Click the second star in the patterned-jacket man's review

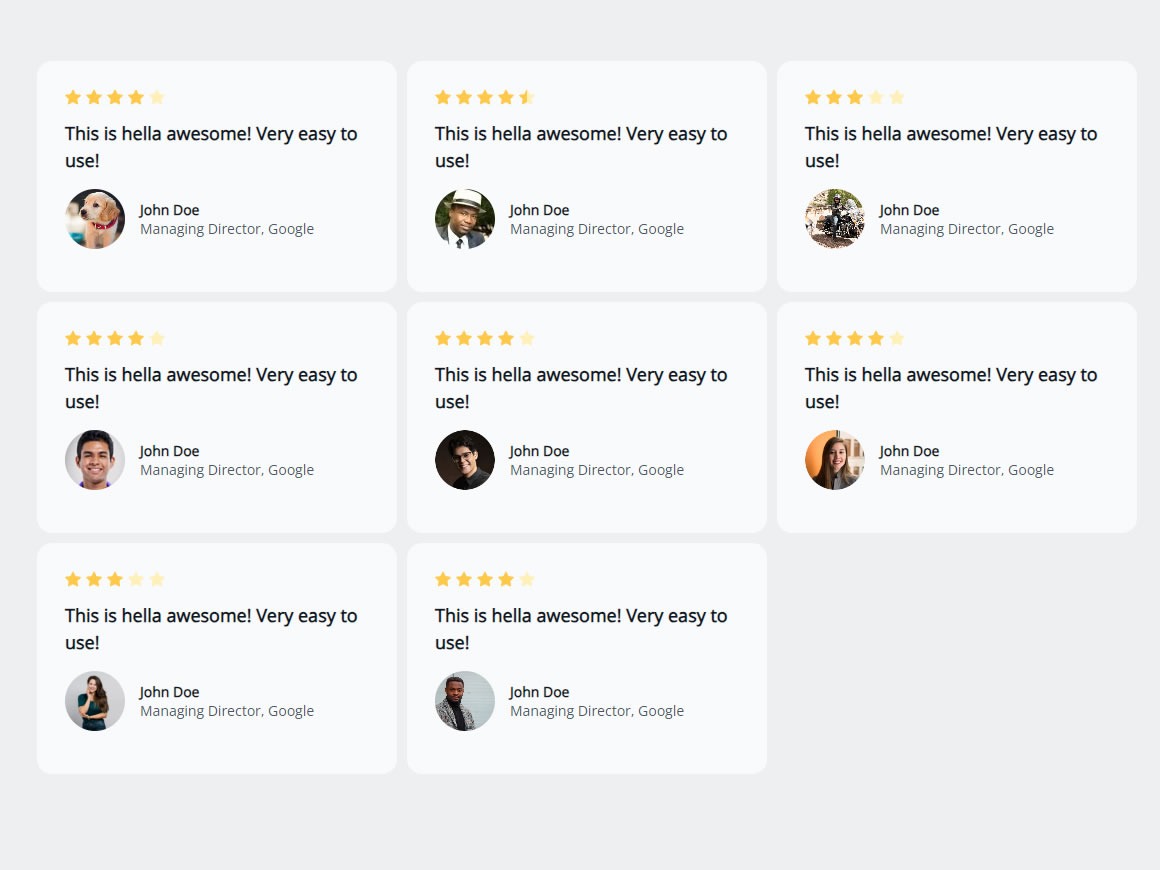pyautogui.click(x=464, y=579)
